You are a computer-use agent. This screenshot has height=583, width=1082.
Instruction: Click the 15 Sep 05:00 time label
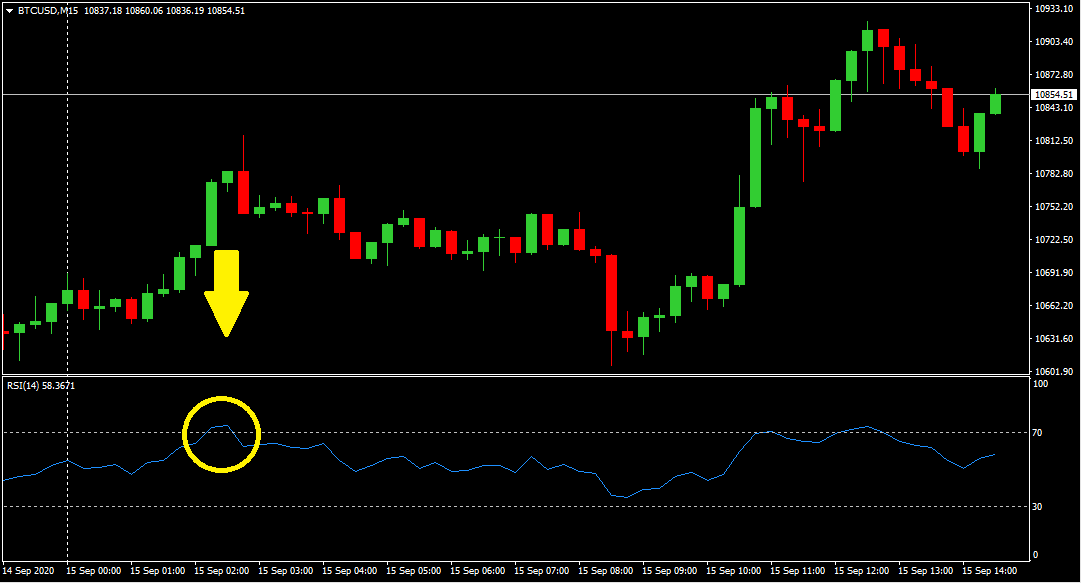tap(413, 571)
